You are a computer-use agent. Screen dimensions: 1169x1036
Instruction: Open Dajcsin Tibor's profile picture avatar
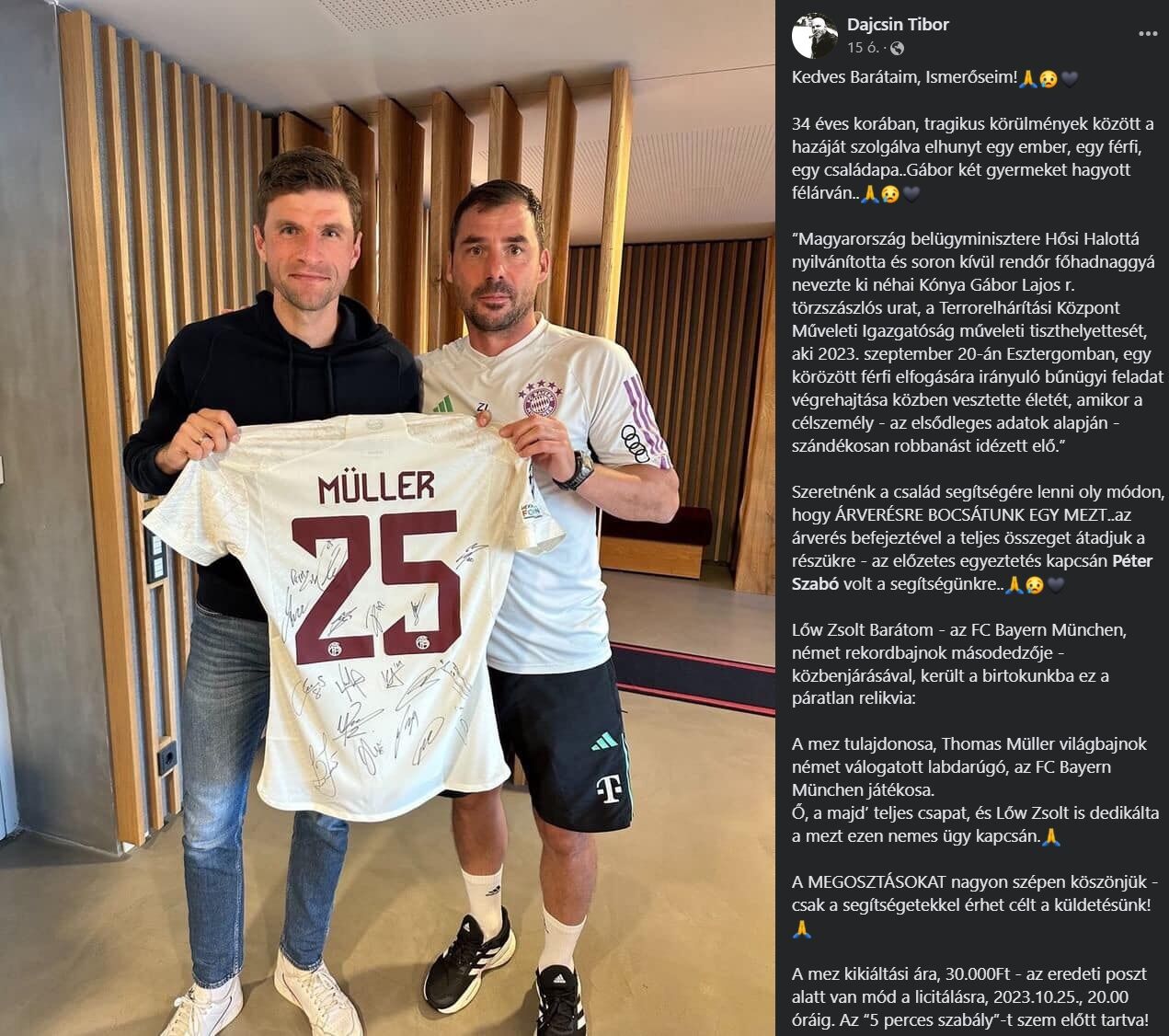pyautogui.click(x=814, y=36)
